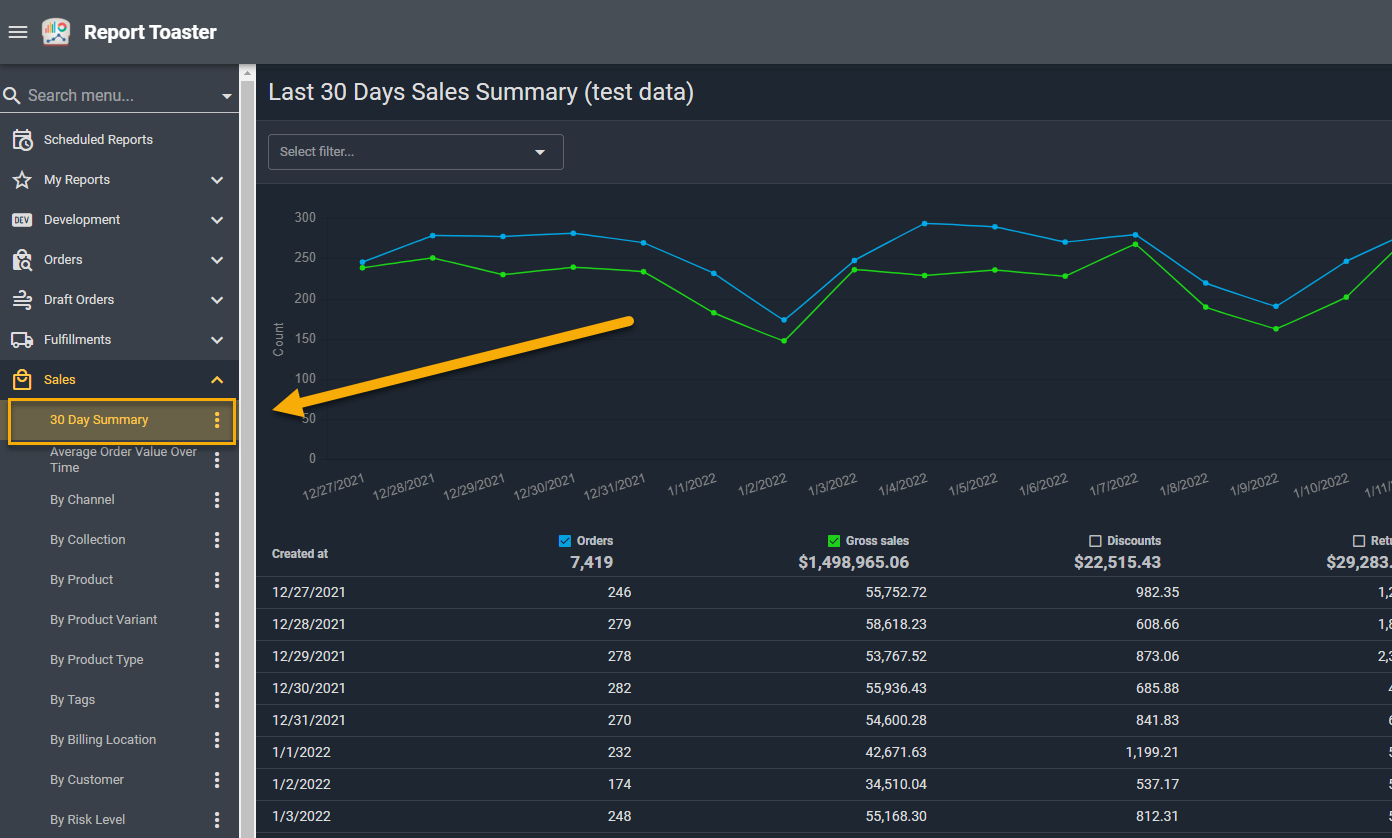Collapse the Sales menu section
This screenshot has width=1392, height=838.
tap(217, 380)
